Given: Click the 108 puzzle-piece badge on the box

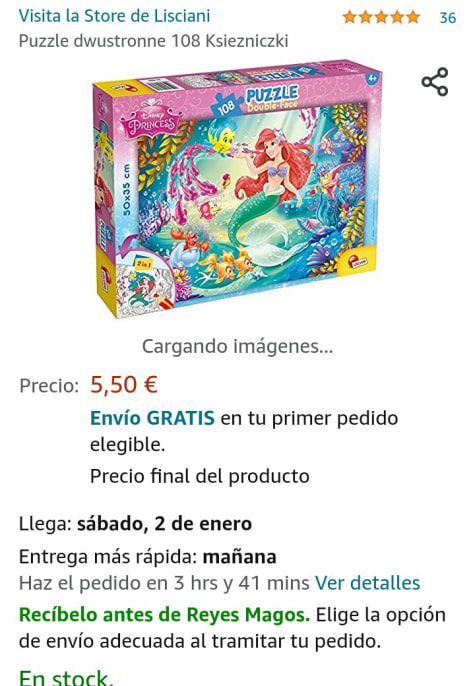Looking at the screenshot, I should click(x=227, y=107).
